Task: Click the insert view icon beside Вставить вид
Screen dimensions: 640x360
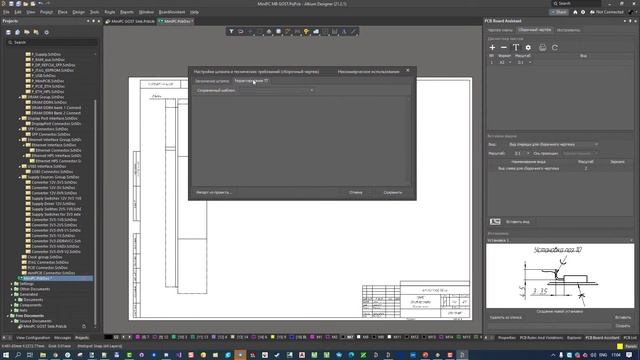Action: pos(495,222)
